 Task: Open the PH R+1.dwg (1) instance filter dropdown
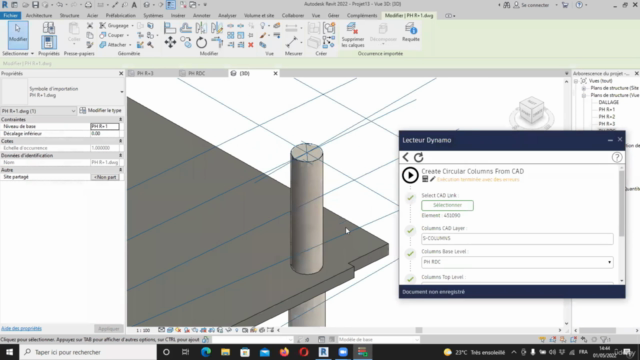pyautogui.click(x=73, y=111)
